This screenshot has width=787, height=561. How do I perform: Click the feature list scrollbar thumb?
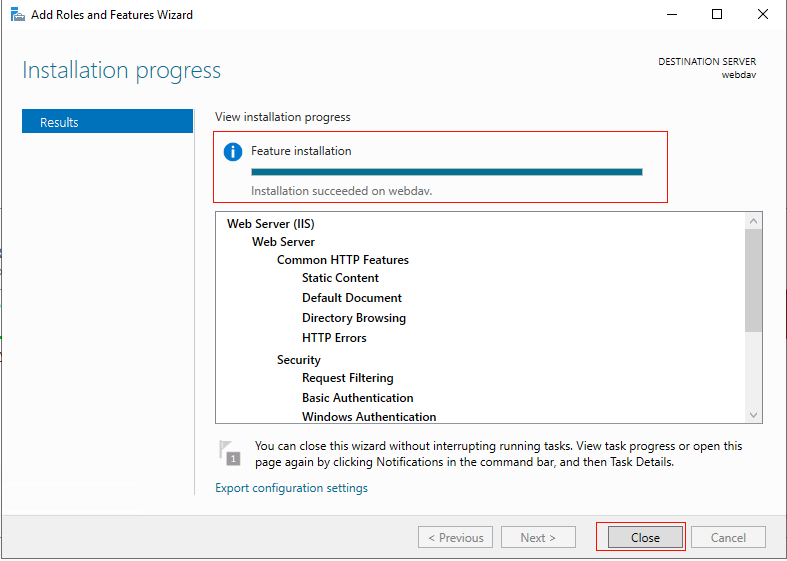tap(753, 280)
